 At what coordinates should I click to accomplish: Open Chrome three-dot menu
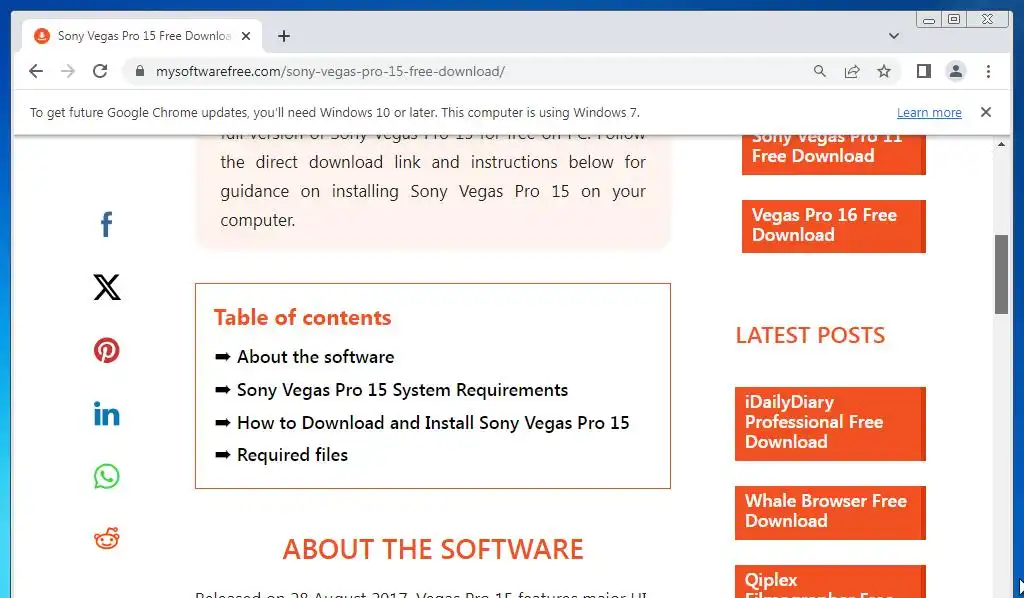click(988, 71)
